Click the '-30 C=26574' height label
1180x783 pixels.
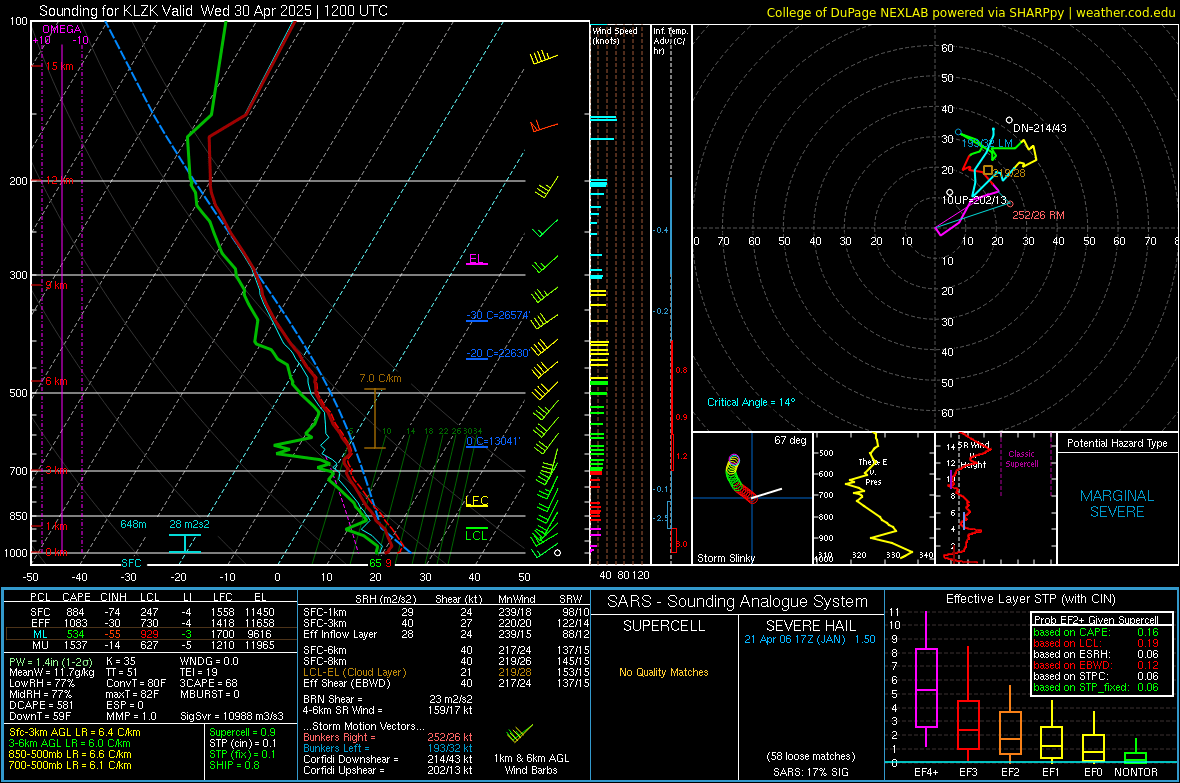497,315
